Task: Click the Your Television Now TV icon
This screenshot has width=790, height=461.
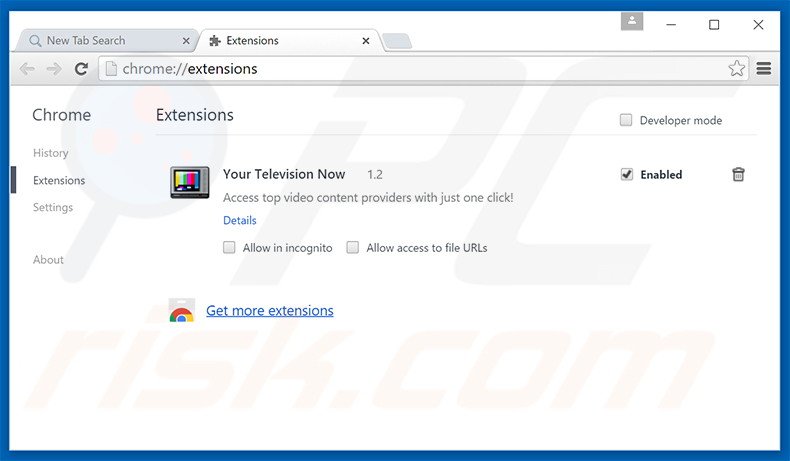Action: [189, 182]
